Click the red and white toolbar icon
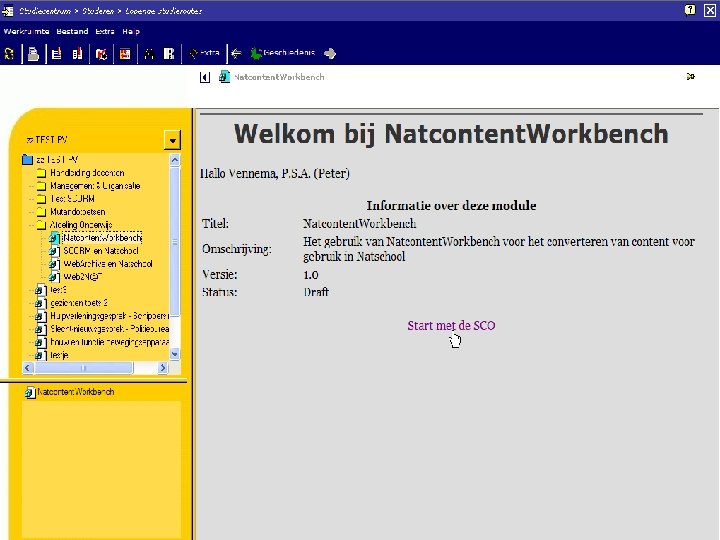The image size is (720, 540). [101, 54]
